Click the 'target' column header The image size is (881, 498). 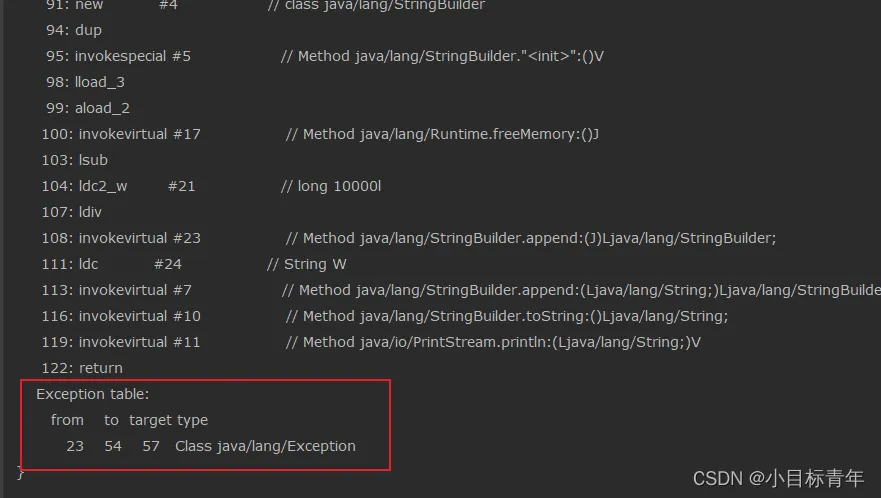[x=151, y=420]
